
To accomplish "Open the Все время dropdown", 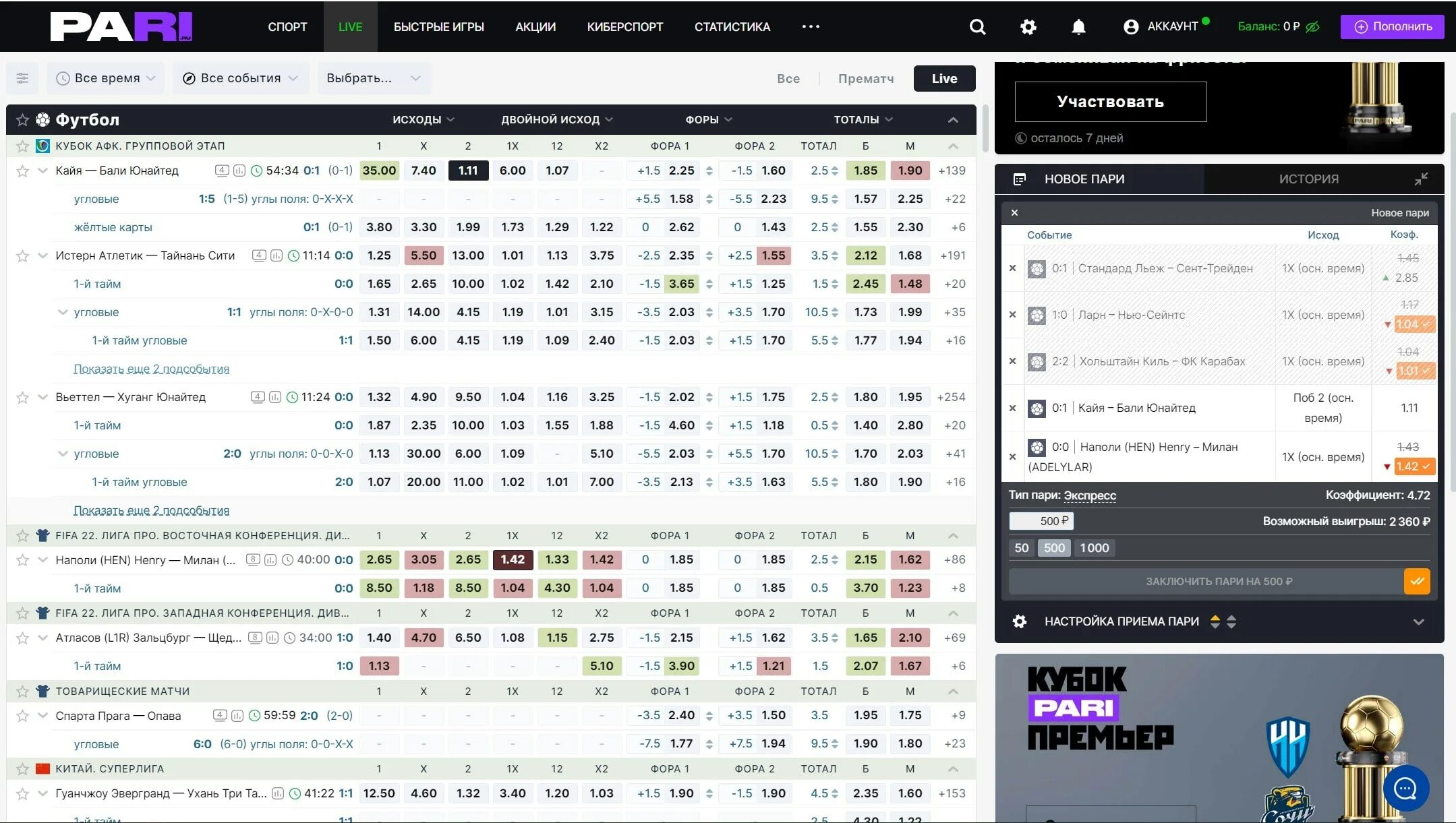I will coord(105,78).
